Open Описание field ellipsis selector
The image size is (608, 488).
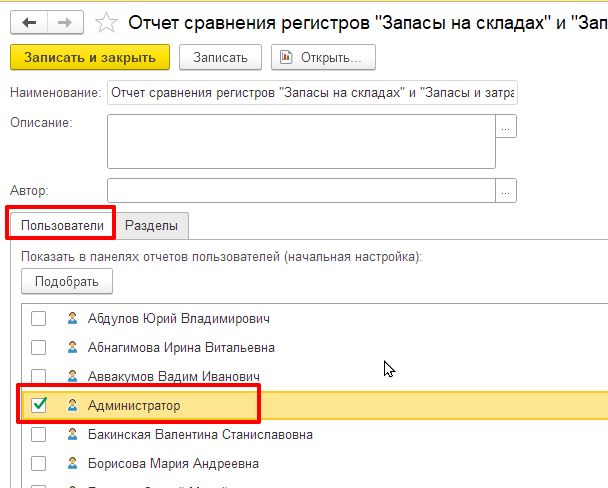pyautogui.click(x=507, y=127)
